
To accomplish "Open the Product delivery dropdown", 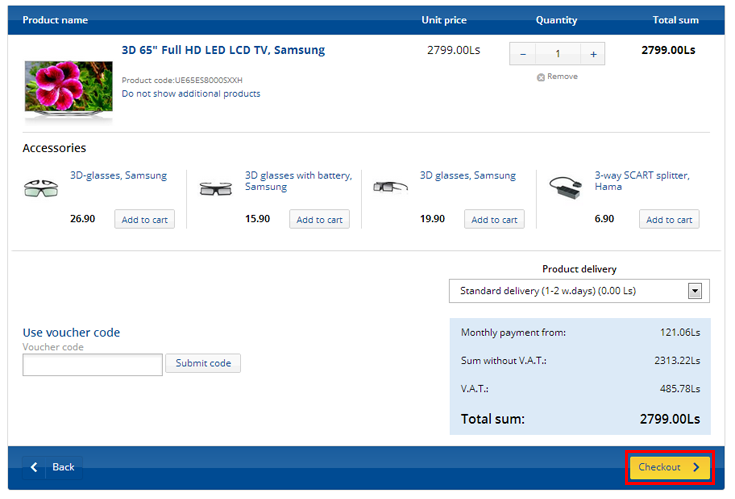I will click(x=579, y=291).
